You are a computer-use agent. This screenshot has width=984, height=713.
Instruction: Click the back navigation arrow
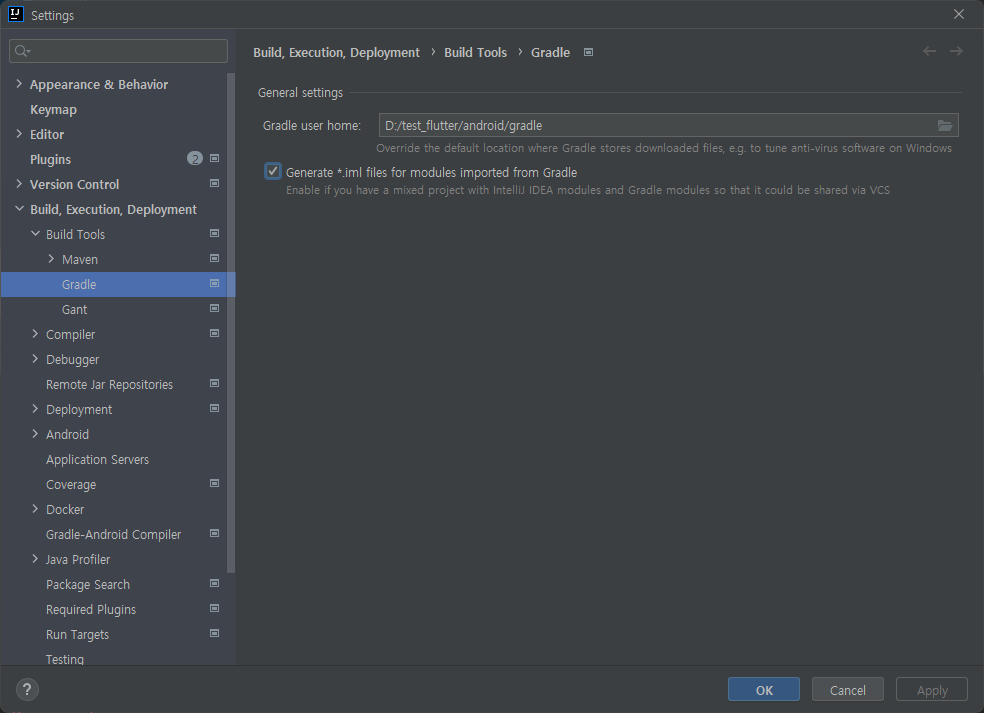coord(929,51)
